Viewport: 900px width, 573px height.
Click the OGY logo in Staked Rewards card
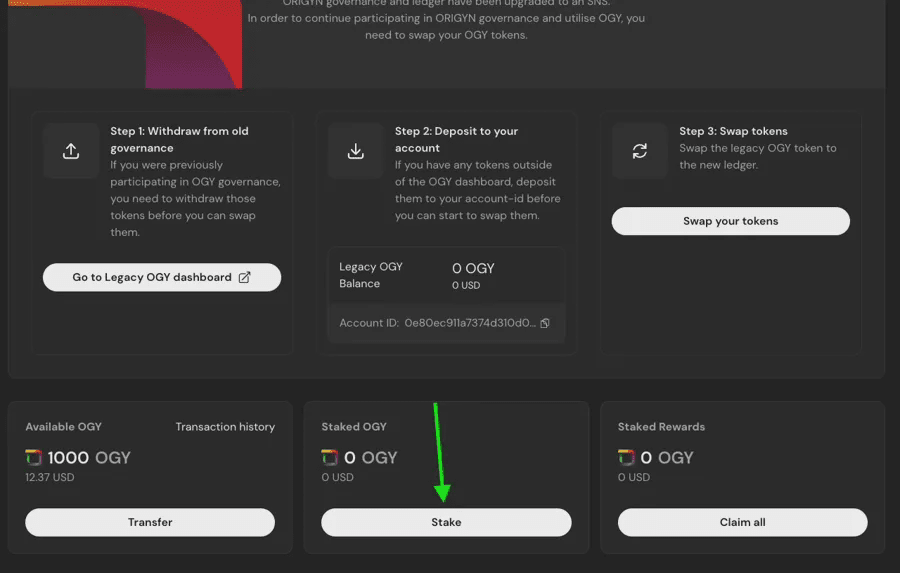pos(626,458)
